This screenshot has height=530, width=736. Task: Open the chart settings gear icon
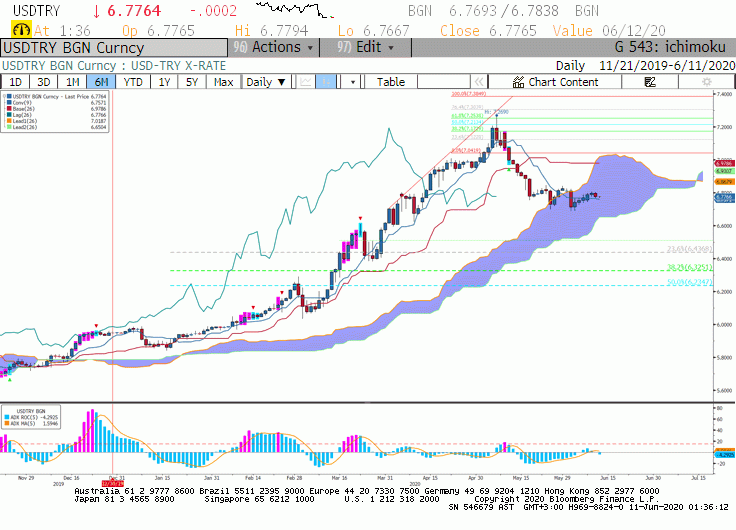coord(706,82)
